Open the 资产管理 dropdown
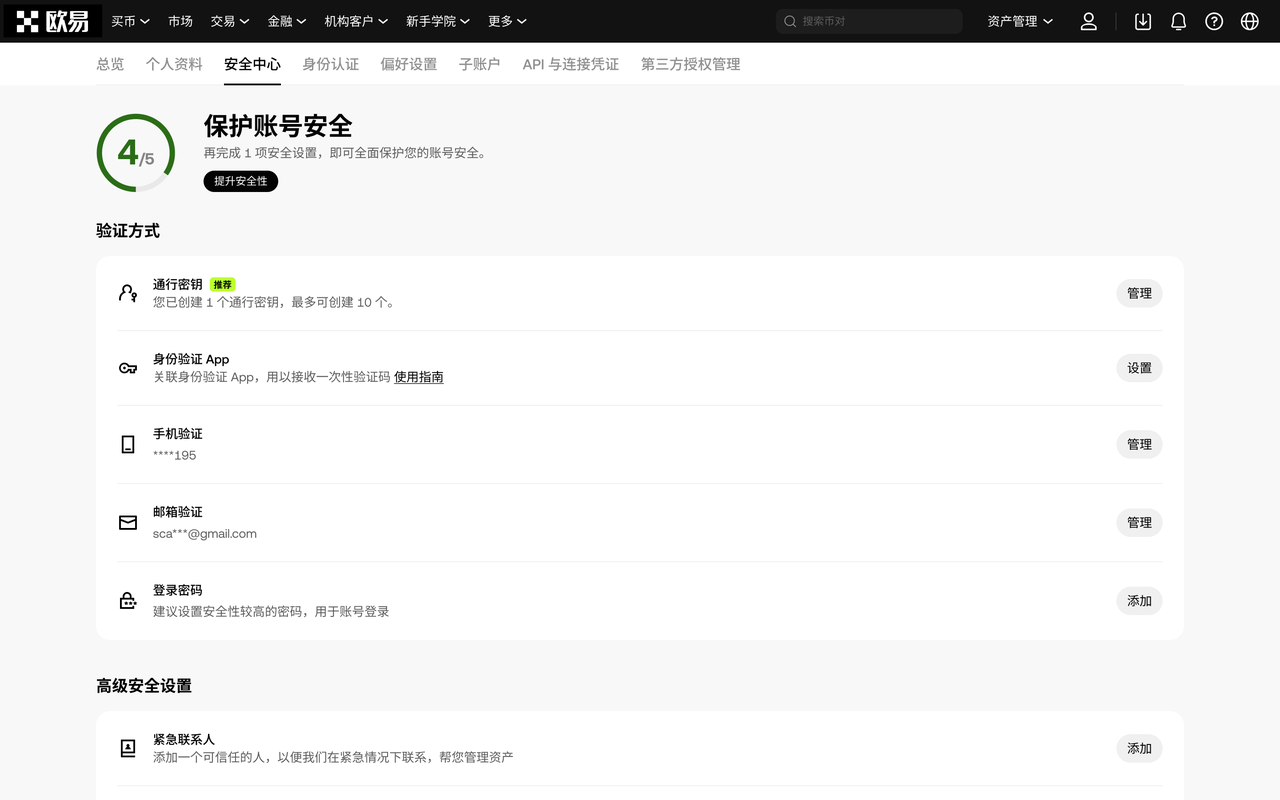 tap(1020, 21)
